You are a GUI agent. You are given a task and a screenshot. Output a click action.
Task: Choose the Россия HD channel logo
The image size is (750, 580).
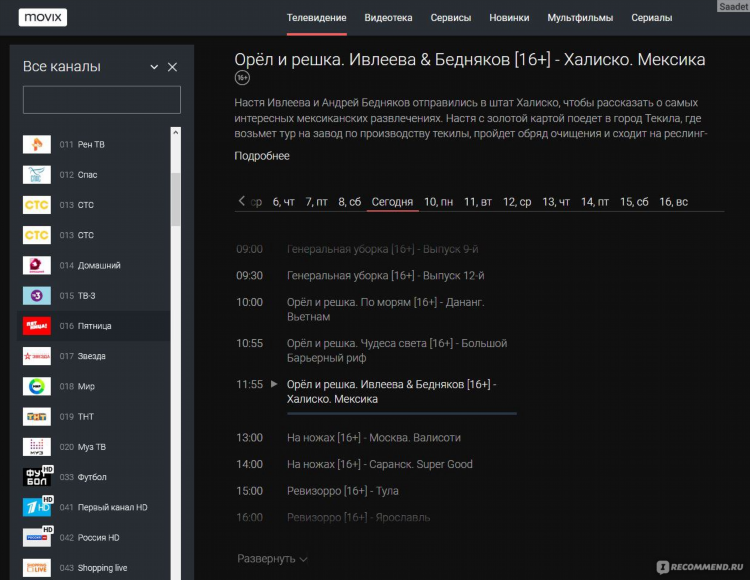pos(38,537)
